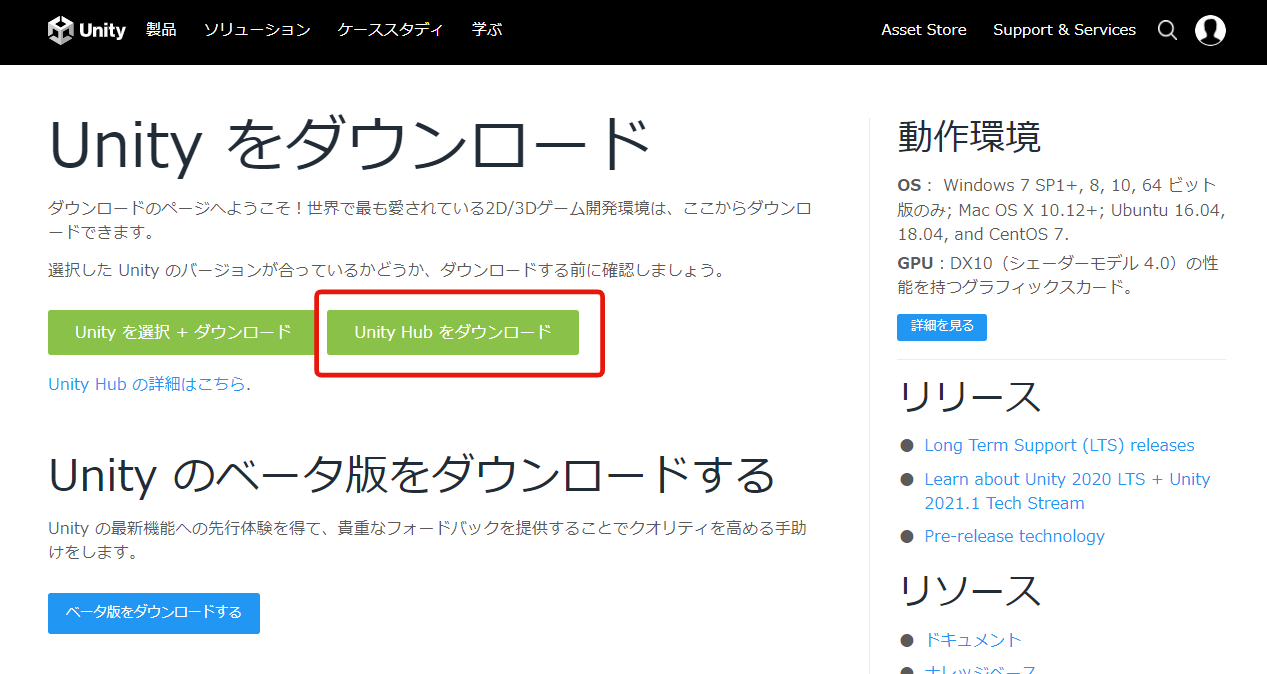Click the ベータ版をダウンロードする button
1267x674 pixels.
153,614
